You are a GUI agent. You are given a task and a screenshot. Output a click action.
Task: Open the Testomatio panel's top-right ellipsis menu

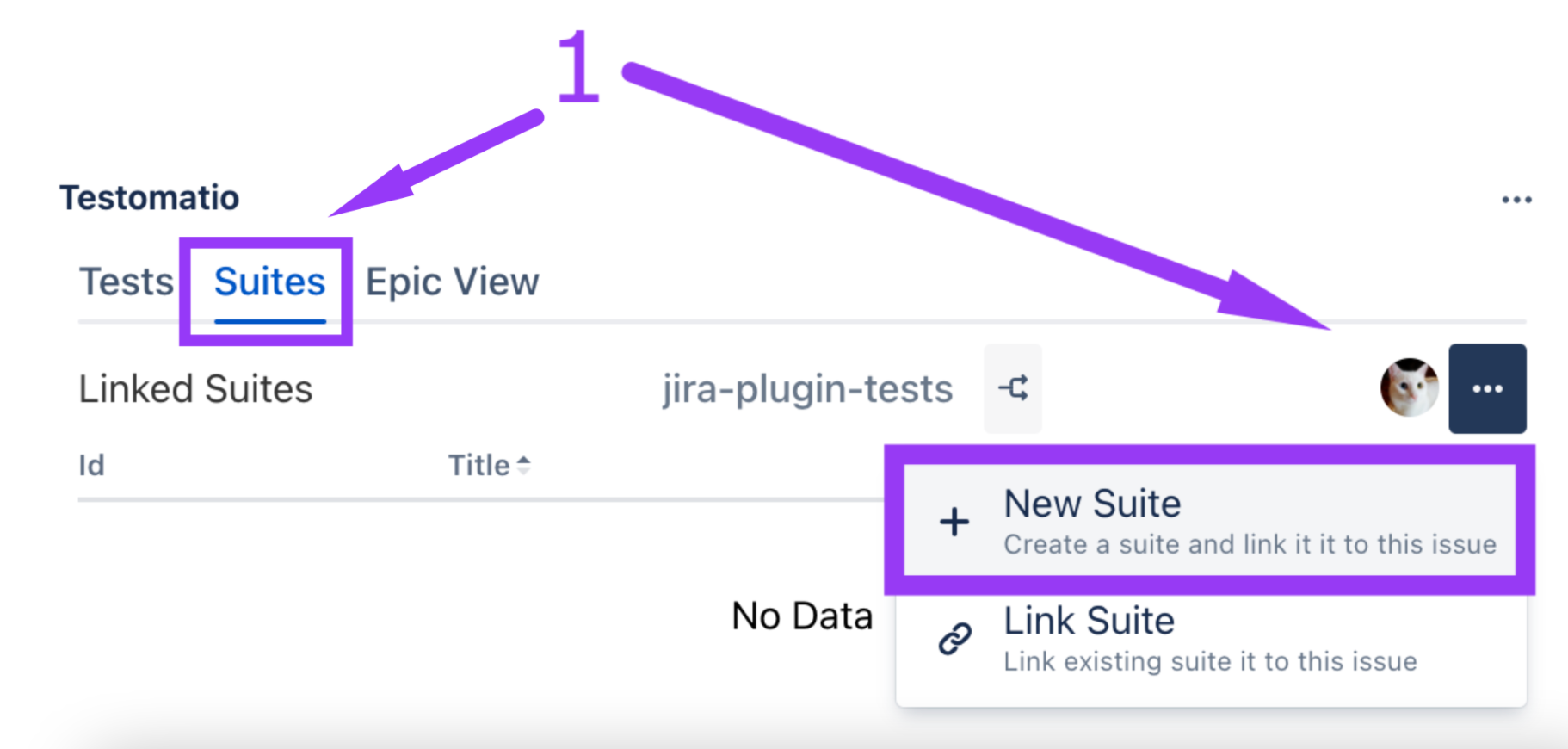click(1516, 200)
